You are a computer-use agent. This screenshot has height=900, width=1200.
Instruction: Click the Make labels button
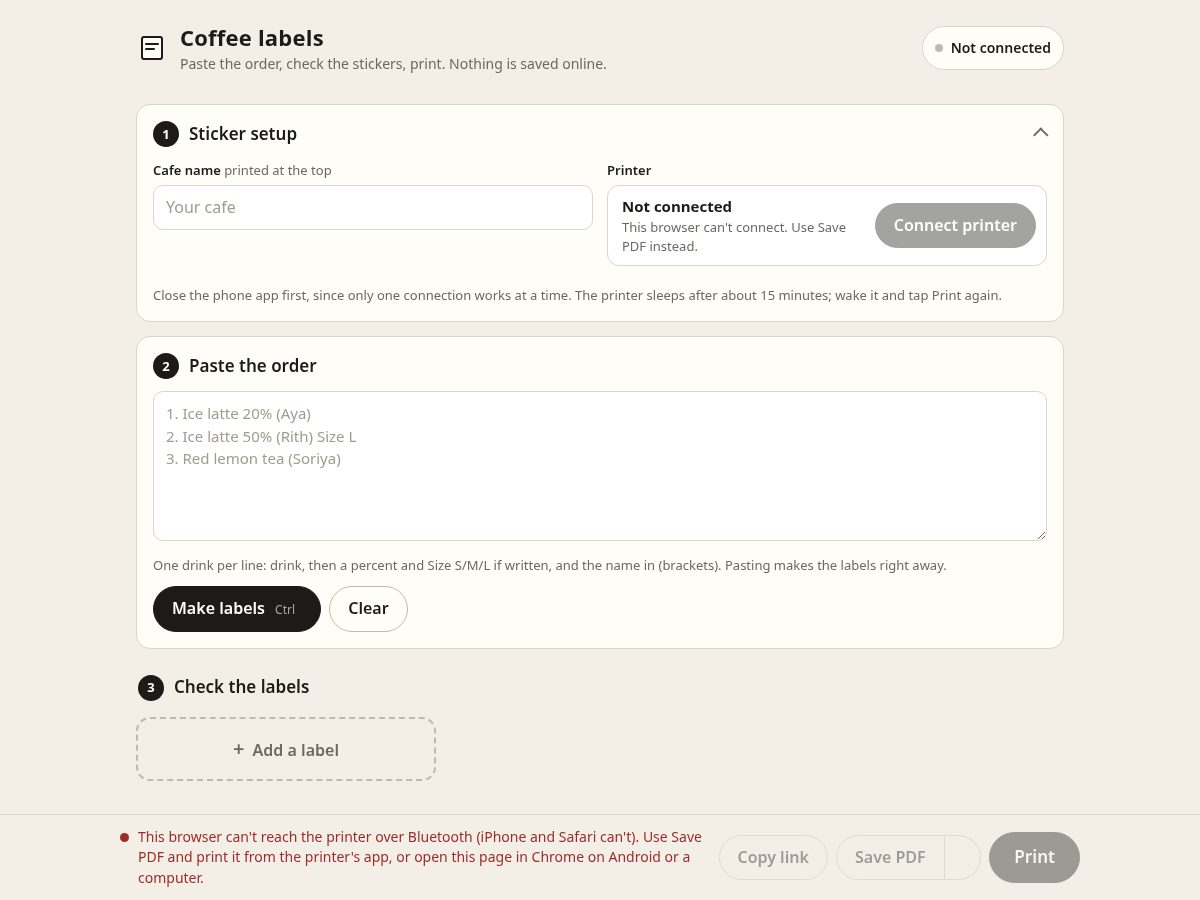pos(237,609)
